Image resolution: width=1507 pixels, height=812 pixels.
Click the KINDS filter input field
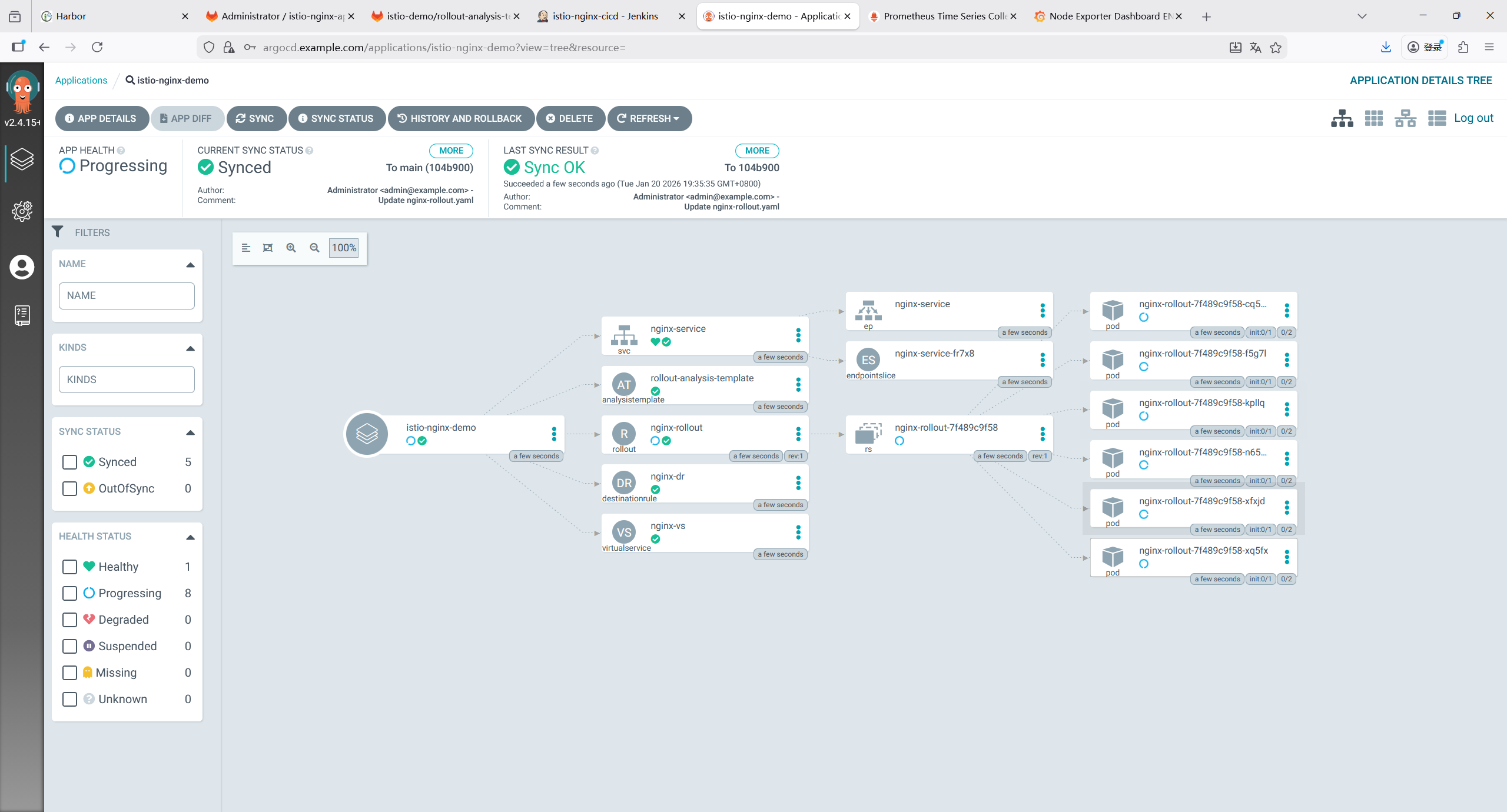(x=127, y=380)
